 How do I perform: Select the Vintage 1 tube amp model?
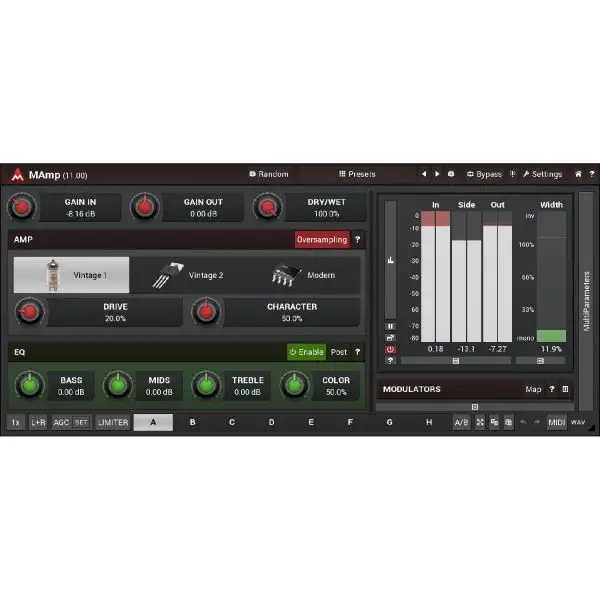pos(71,275)
